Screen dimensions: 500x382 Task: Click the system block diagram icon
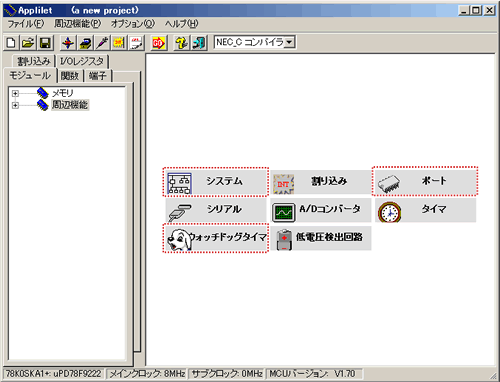179,183
